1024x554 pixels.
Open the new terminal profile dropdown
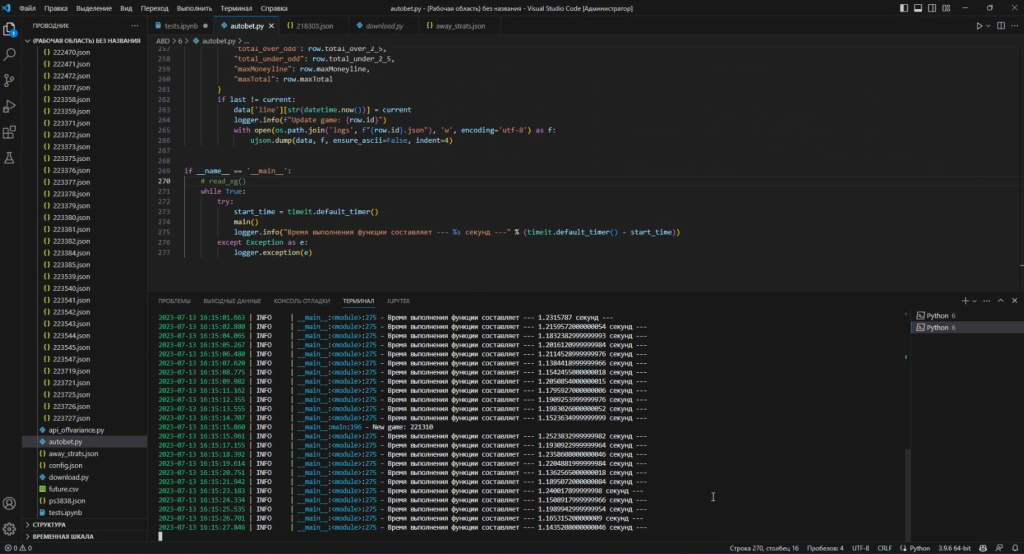coord(974,301)
